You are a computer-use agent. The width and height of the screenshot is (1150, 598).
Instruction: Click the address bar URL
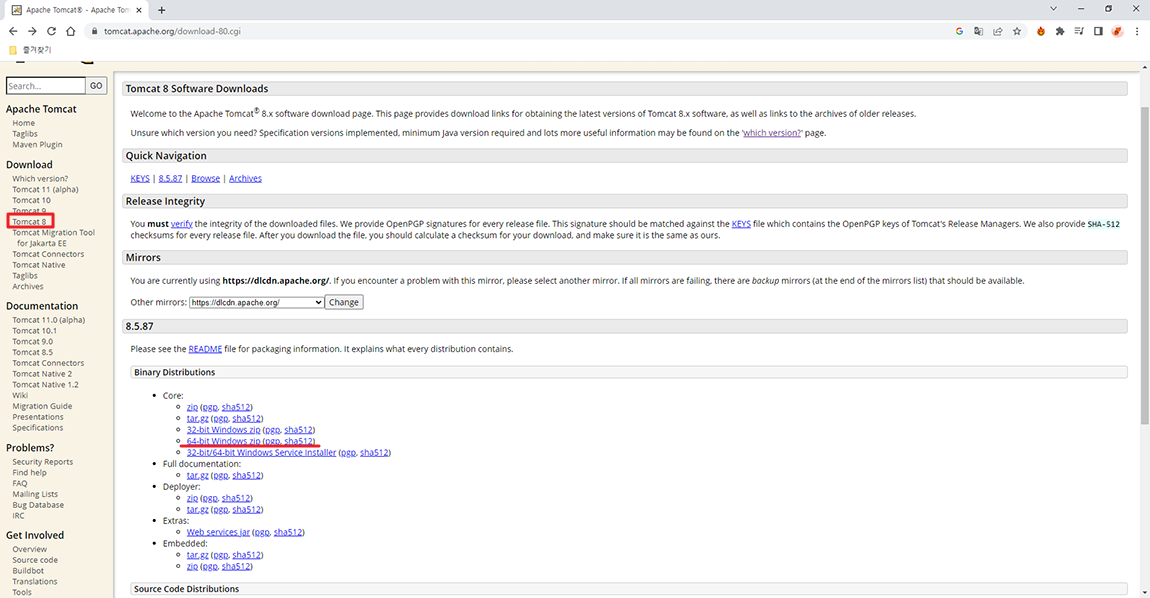click(172, 32)
